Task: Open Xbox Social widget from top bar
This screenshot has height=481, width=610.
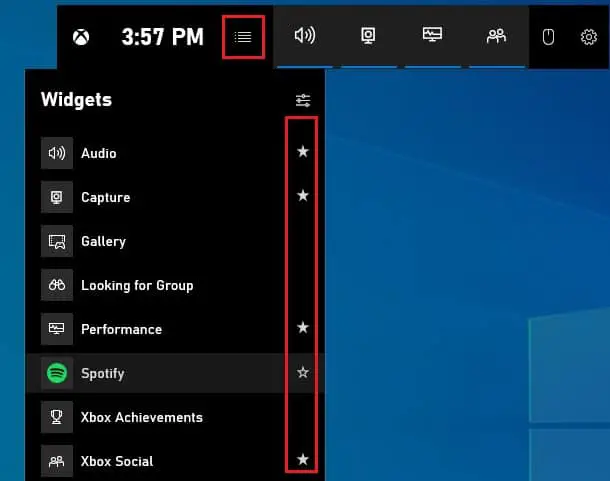Action: coord(496,36)
